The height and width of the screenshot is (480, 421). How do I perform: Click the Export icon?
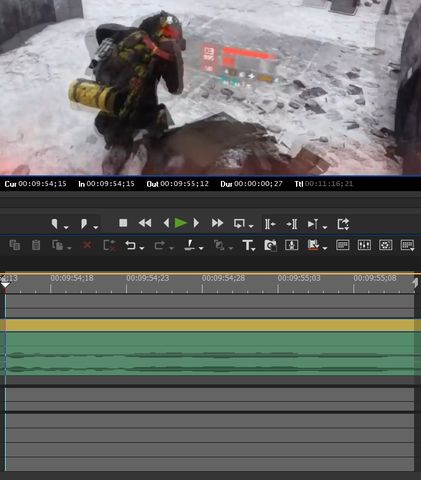(343, 224)
